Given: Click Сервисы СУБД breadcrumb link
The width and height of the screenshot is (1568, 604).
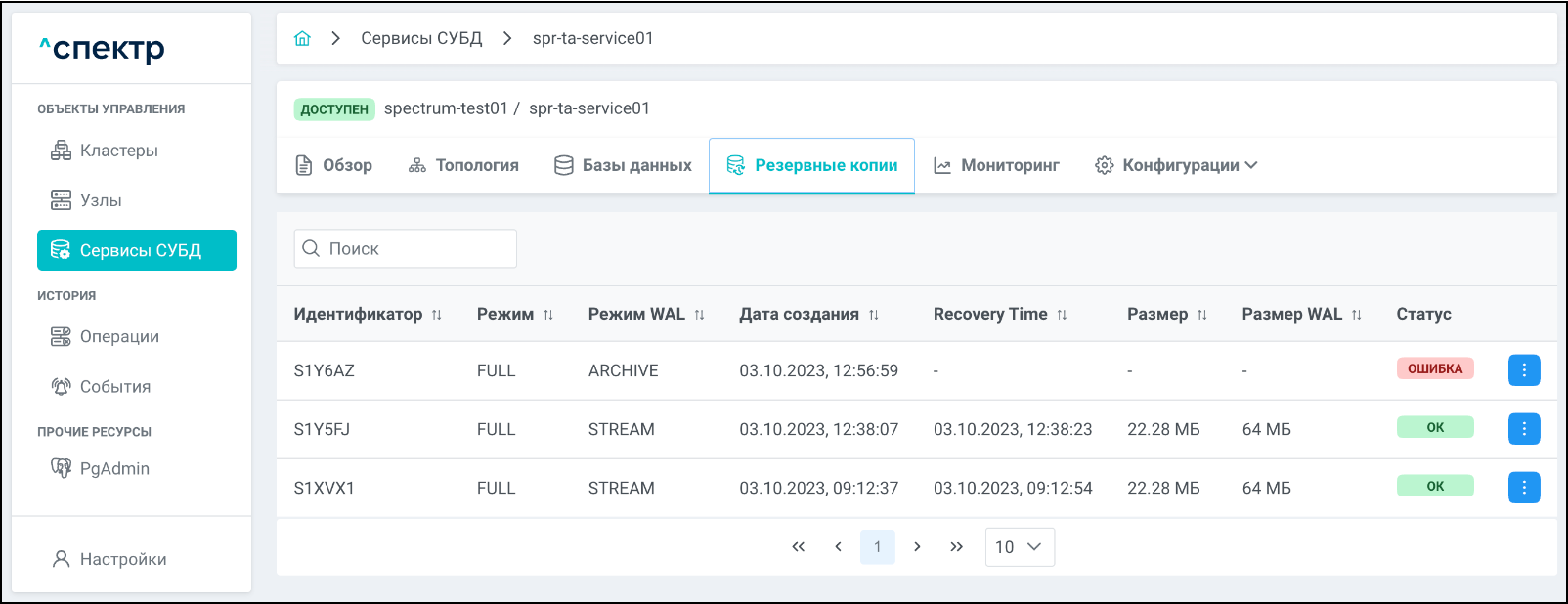Looking at the screenshot, I should tap(421, 38).
